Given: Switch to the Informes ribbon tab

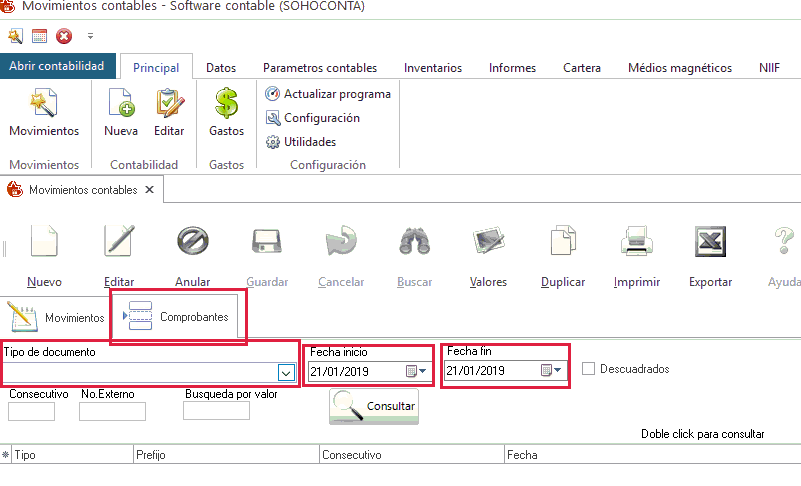Looking at the screenshot, I should [512, 68].
